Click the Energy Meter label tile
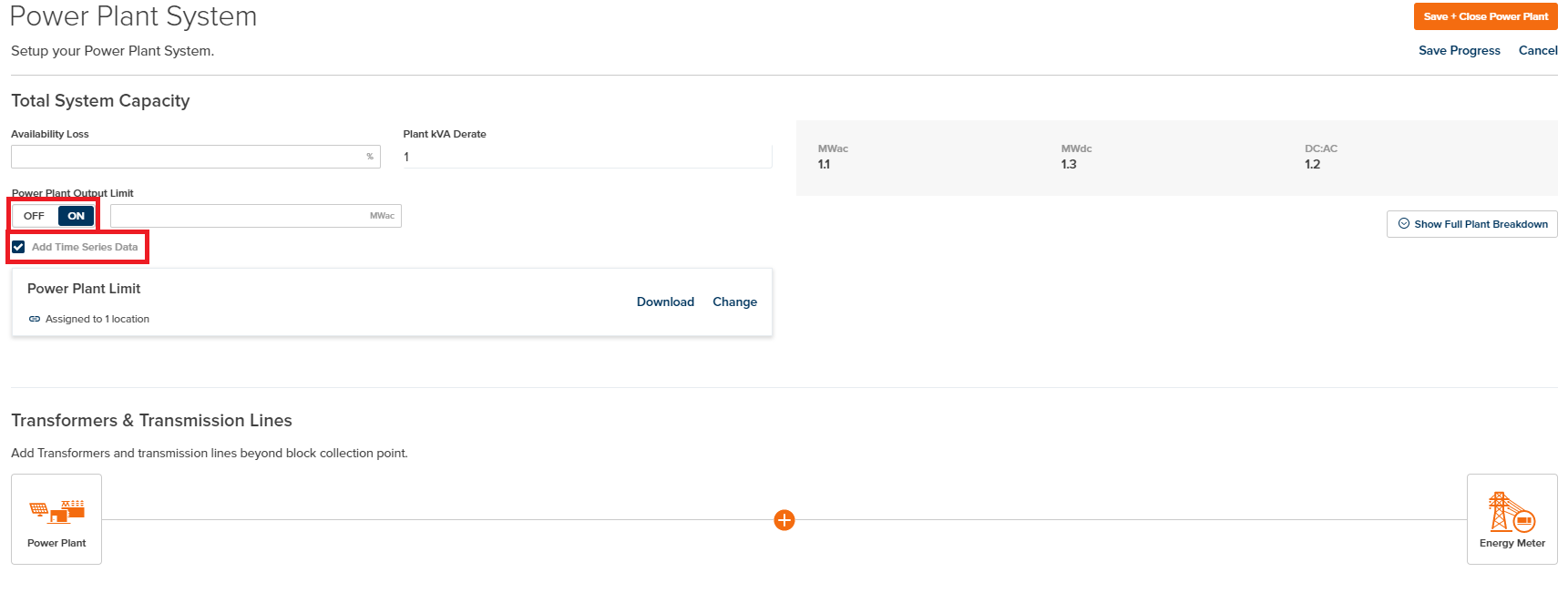Screen dimensions: 1568x593 tap(1512, 519)
